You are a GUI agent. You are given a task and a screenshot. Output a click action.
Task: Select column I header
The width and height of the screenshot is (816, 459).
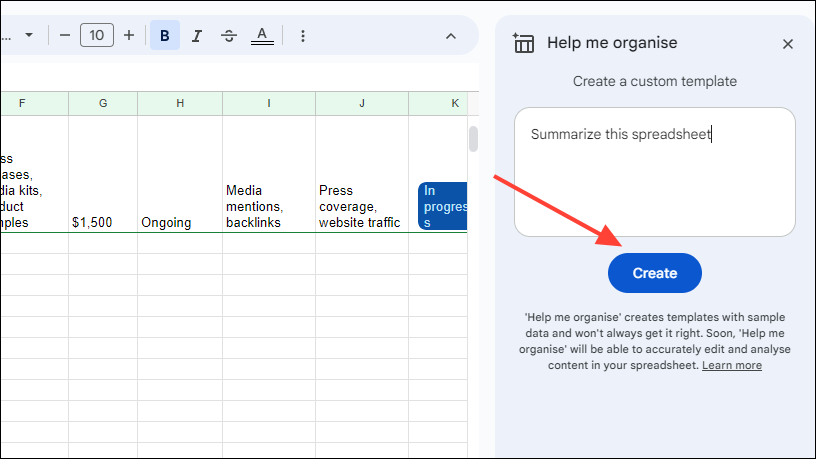coord(269,103)
